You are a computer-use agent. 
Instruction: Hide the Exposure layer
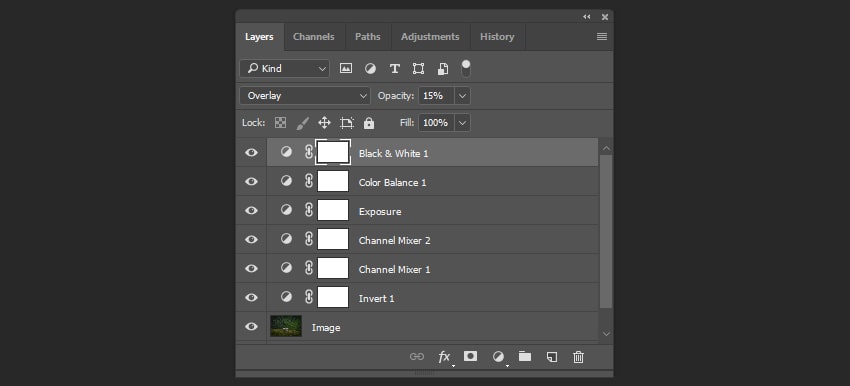[x=252, y=210]
